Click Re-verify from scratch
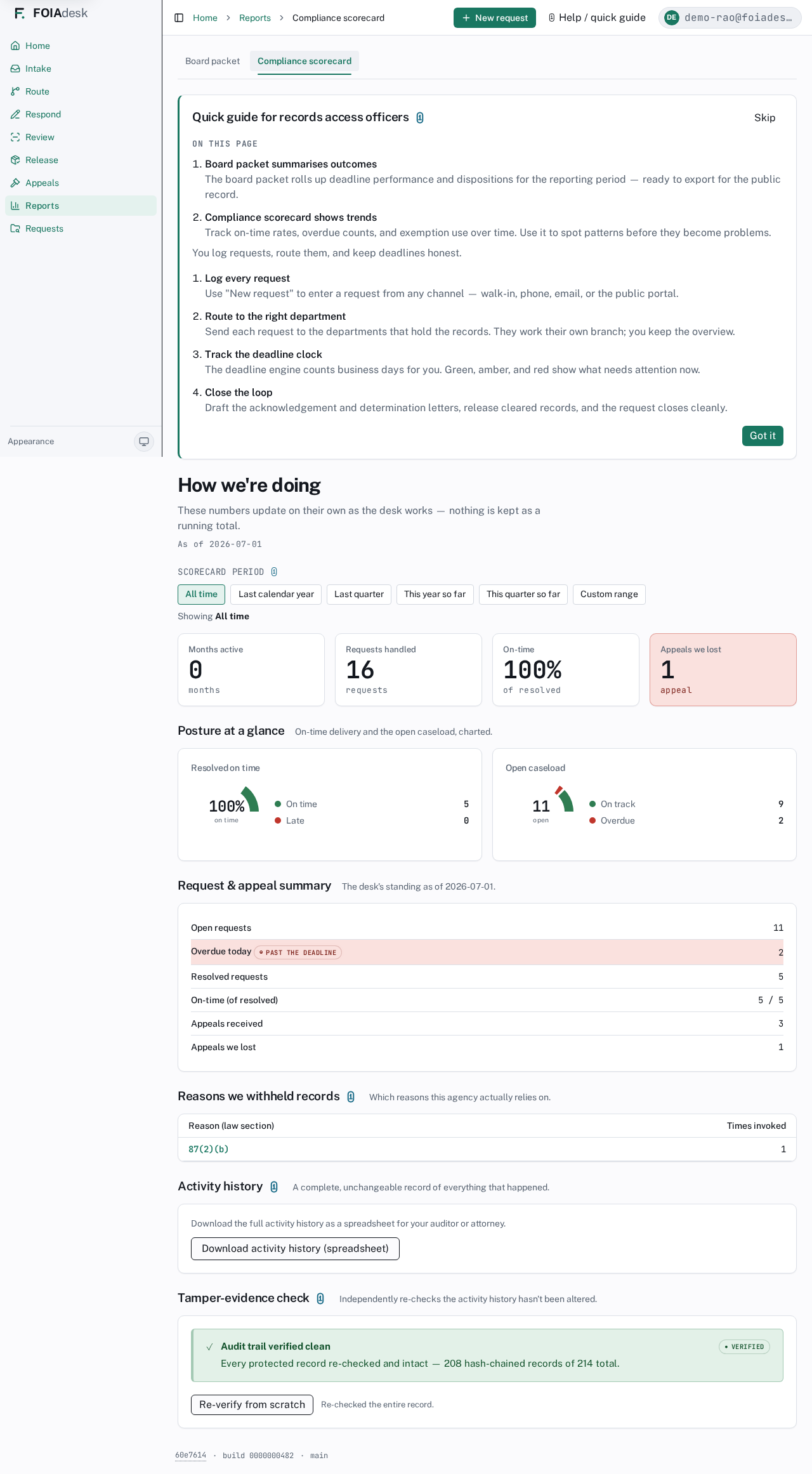This screenshot has width=812, height=1474. pyautogui.click(x=252, y=1405)
